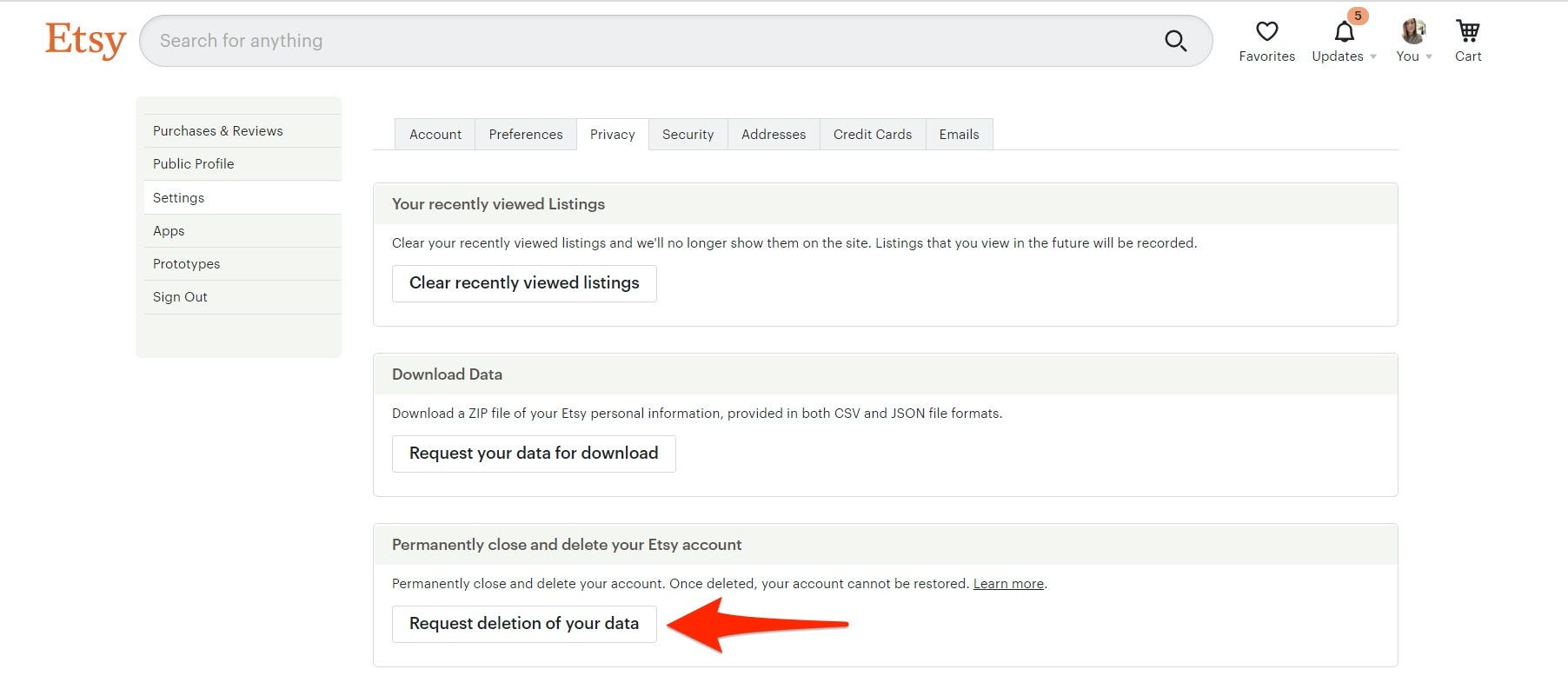The width and height of the screenshot is (1568, 689).
Task: Switch to the Account tab
Action: coord(435,135)
